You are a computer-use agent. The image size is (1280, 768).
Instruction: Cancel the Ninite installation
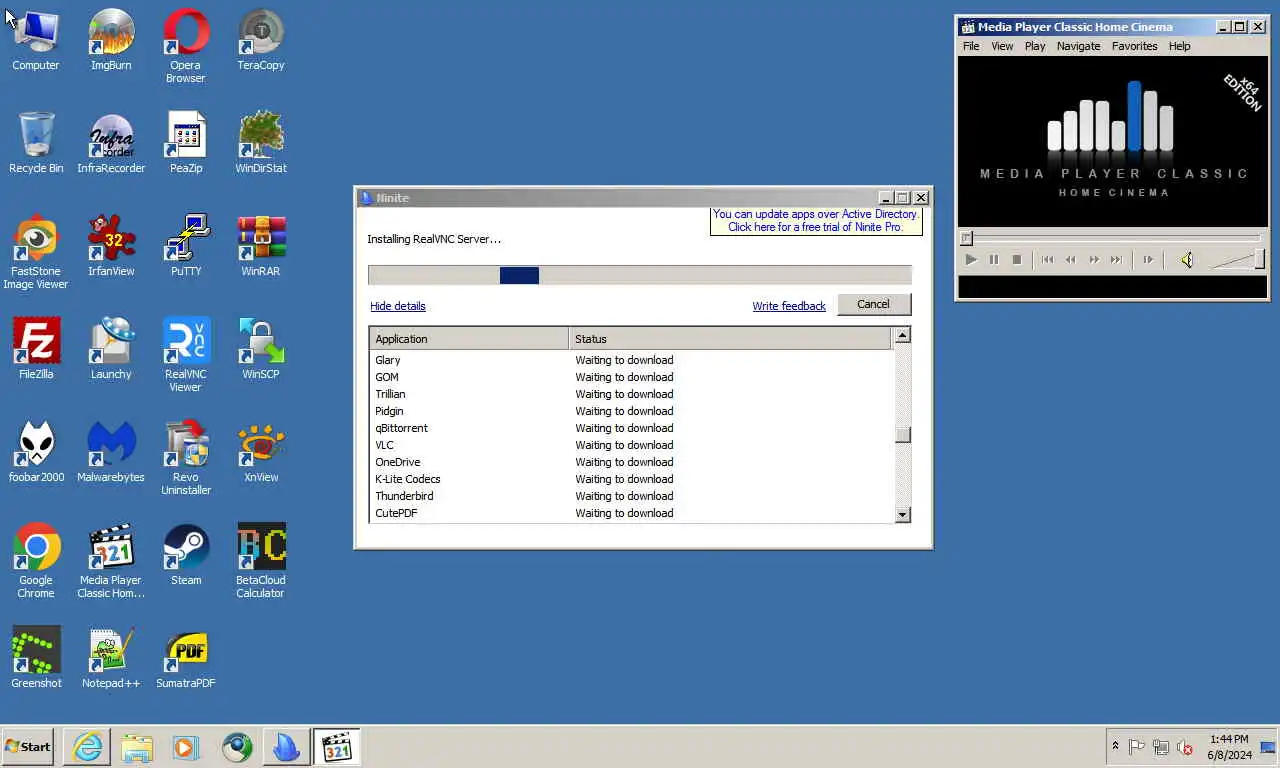[873, 304]
